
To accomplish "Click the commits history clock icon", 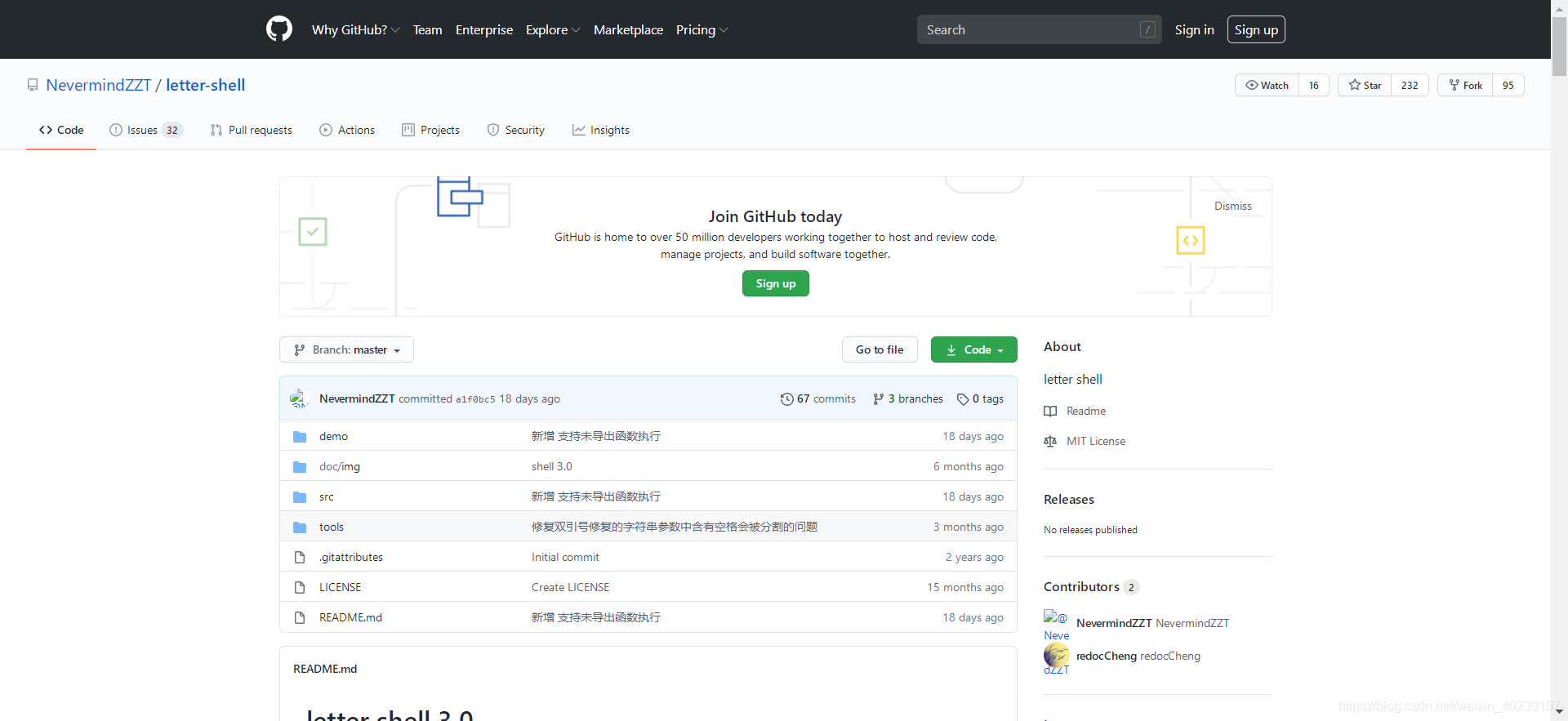I will (x=786, y=399).
